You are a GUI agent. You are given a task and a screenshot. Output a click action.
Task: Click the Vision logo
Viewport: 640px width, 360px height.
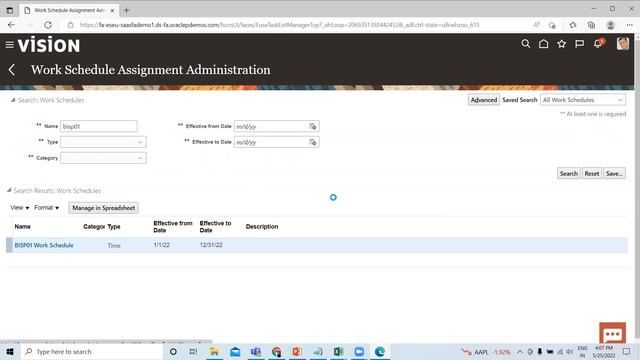coord(49,44)
